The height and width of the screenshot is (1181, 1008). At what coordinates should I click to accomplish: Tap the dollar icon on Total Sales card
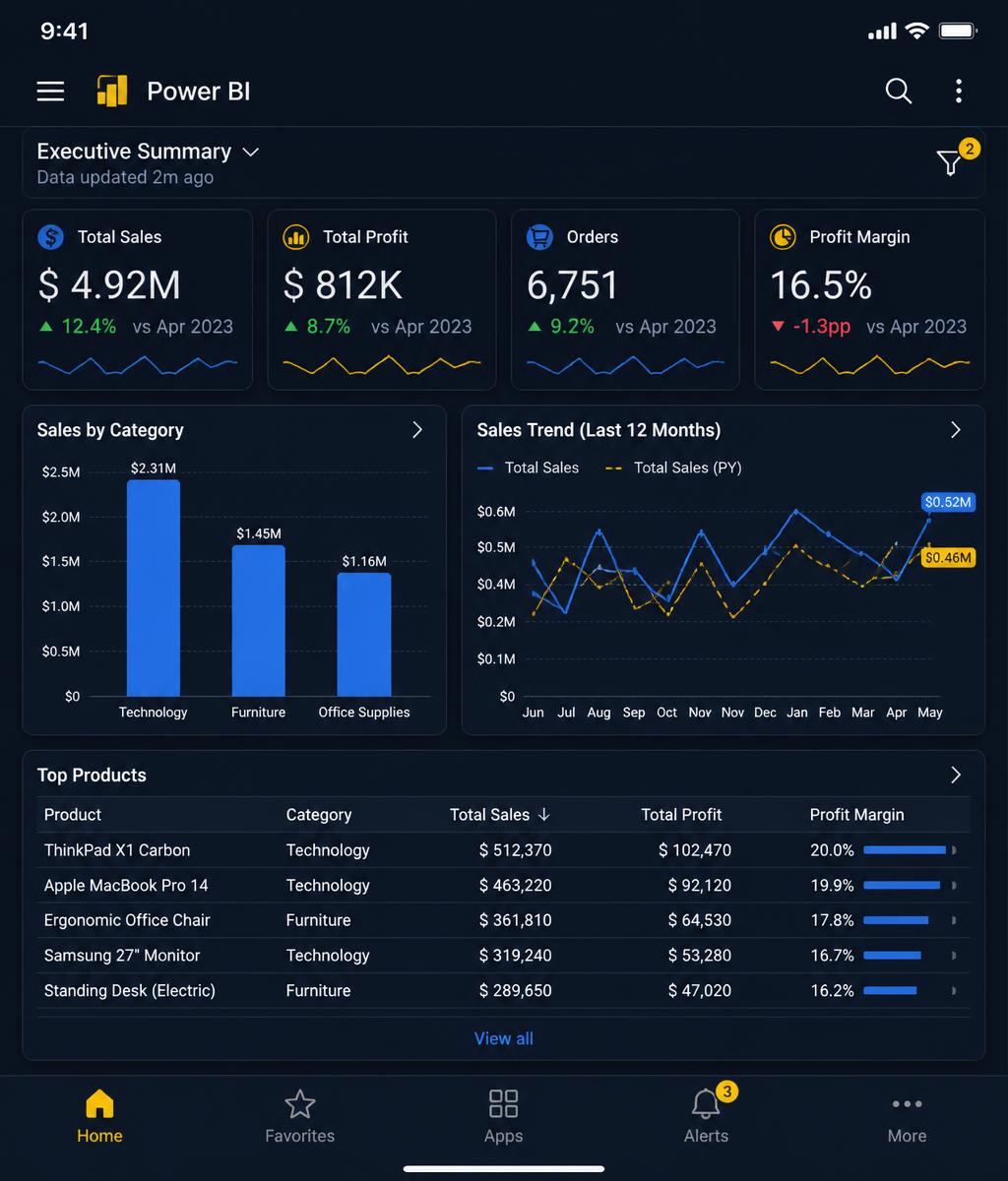(50, 237)
